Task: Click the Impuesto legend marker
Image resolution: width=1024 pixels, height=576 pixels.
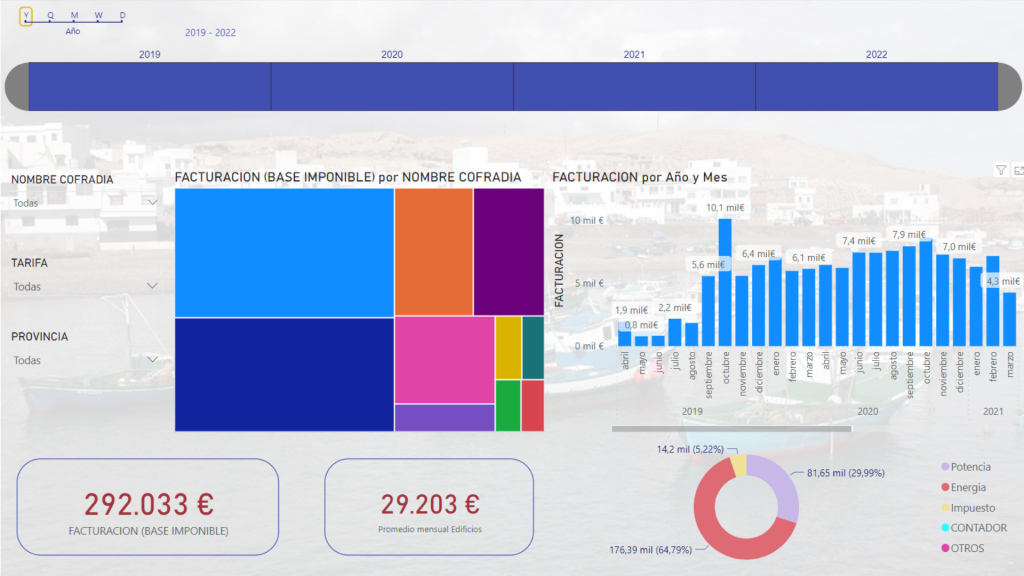Action: 945,508
